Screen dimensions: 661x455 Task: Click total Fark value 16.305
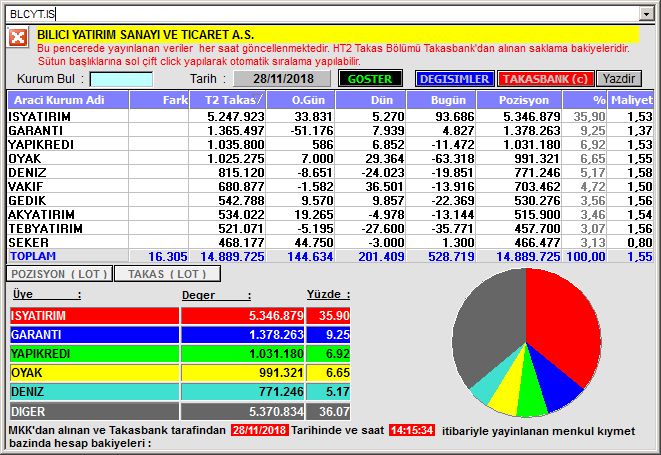coord(168,256)
